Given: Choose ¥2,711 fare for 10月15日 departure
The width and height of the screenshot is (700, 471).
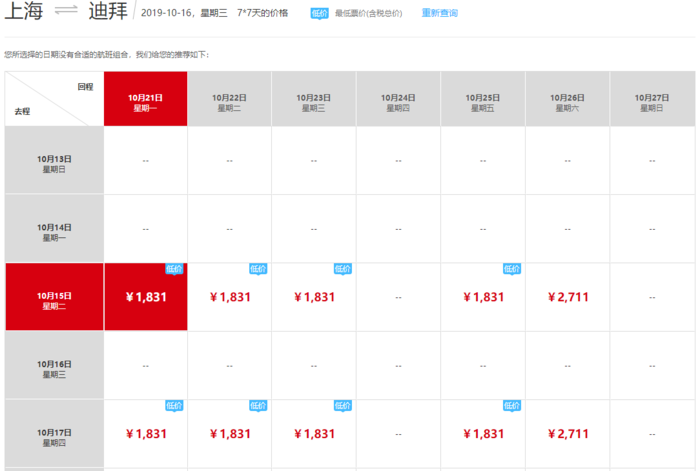Looking at the screenshot, I should [x=568, y=297].
